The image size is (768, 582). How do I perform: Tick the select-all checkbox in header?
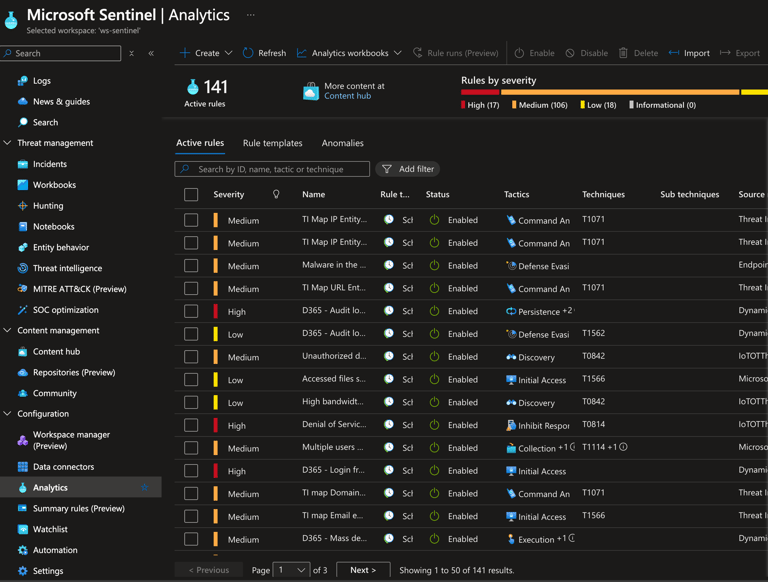(x=191, y=194)
